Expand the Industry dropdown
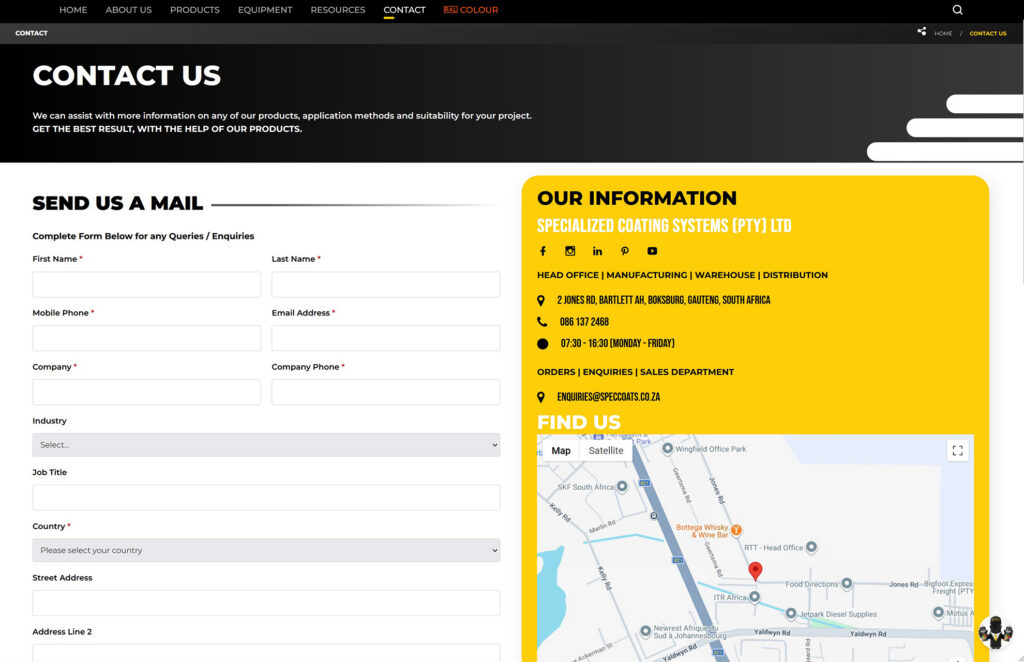The image size is (1024, 662). tap(266, 445)
